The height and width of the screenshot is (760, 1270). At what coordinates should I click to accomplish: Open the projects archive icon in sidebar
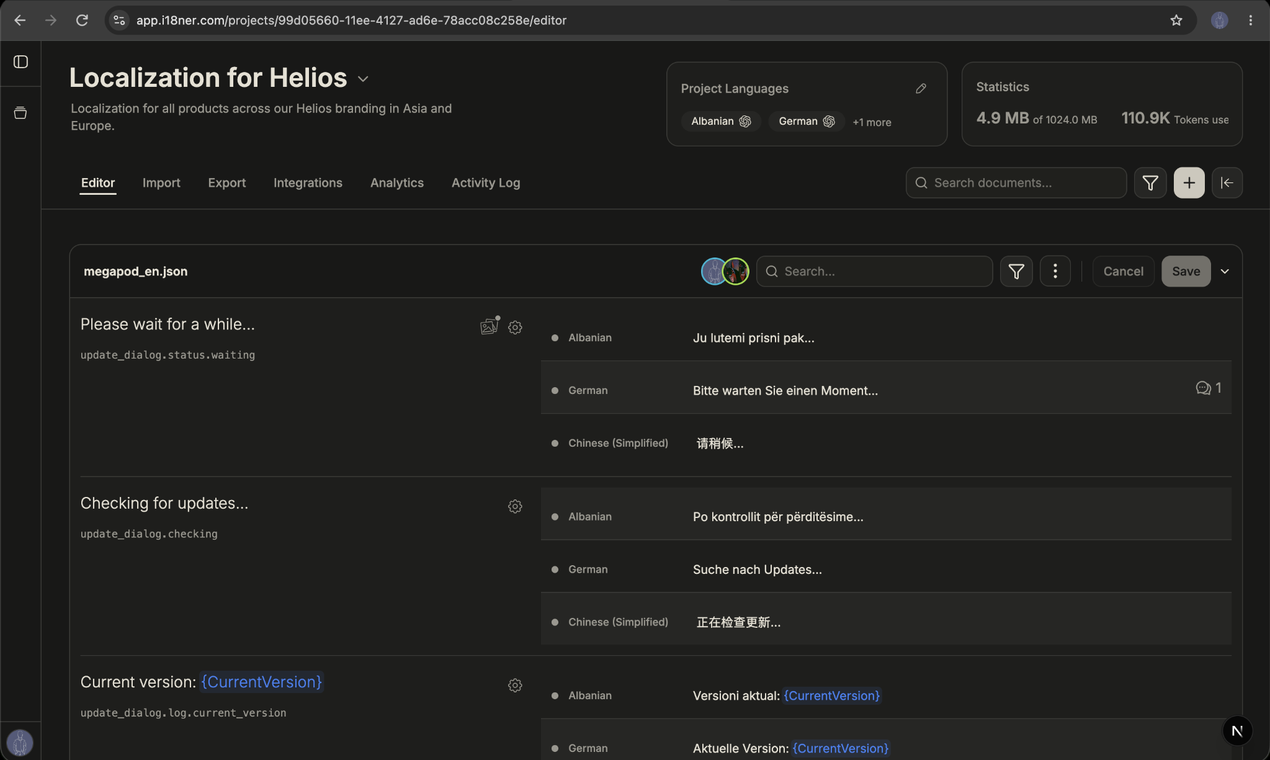point(20,113)
